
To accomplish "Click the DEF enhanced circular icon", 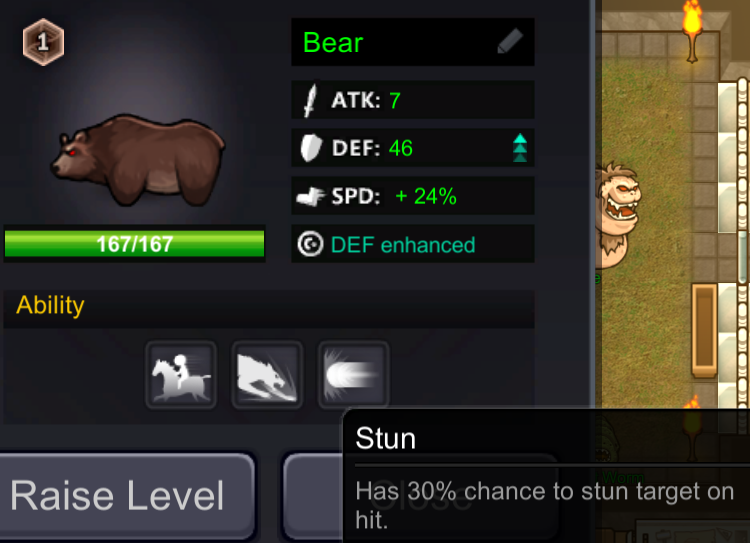I will 311,244.
